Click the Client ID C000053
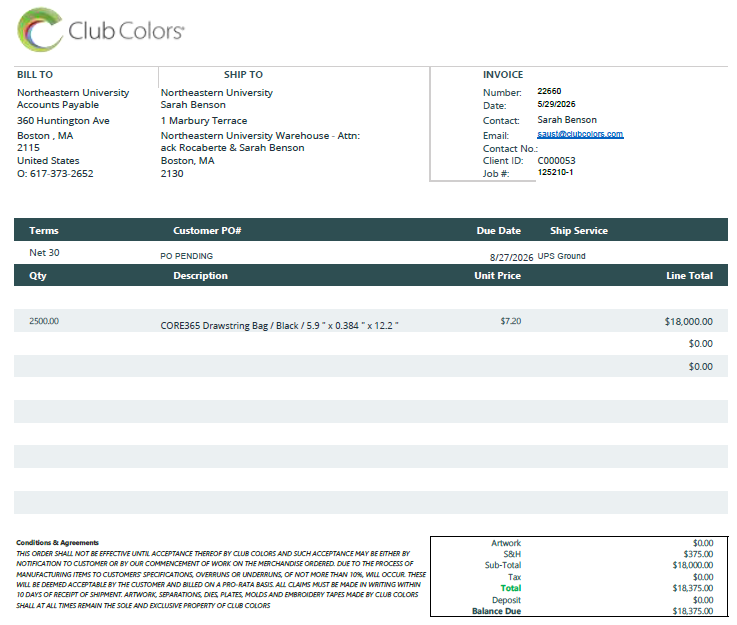 (556, 161)
